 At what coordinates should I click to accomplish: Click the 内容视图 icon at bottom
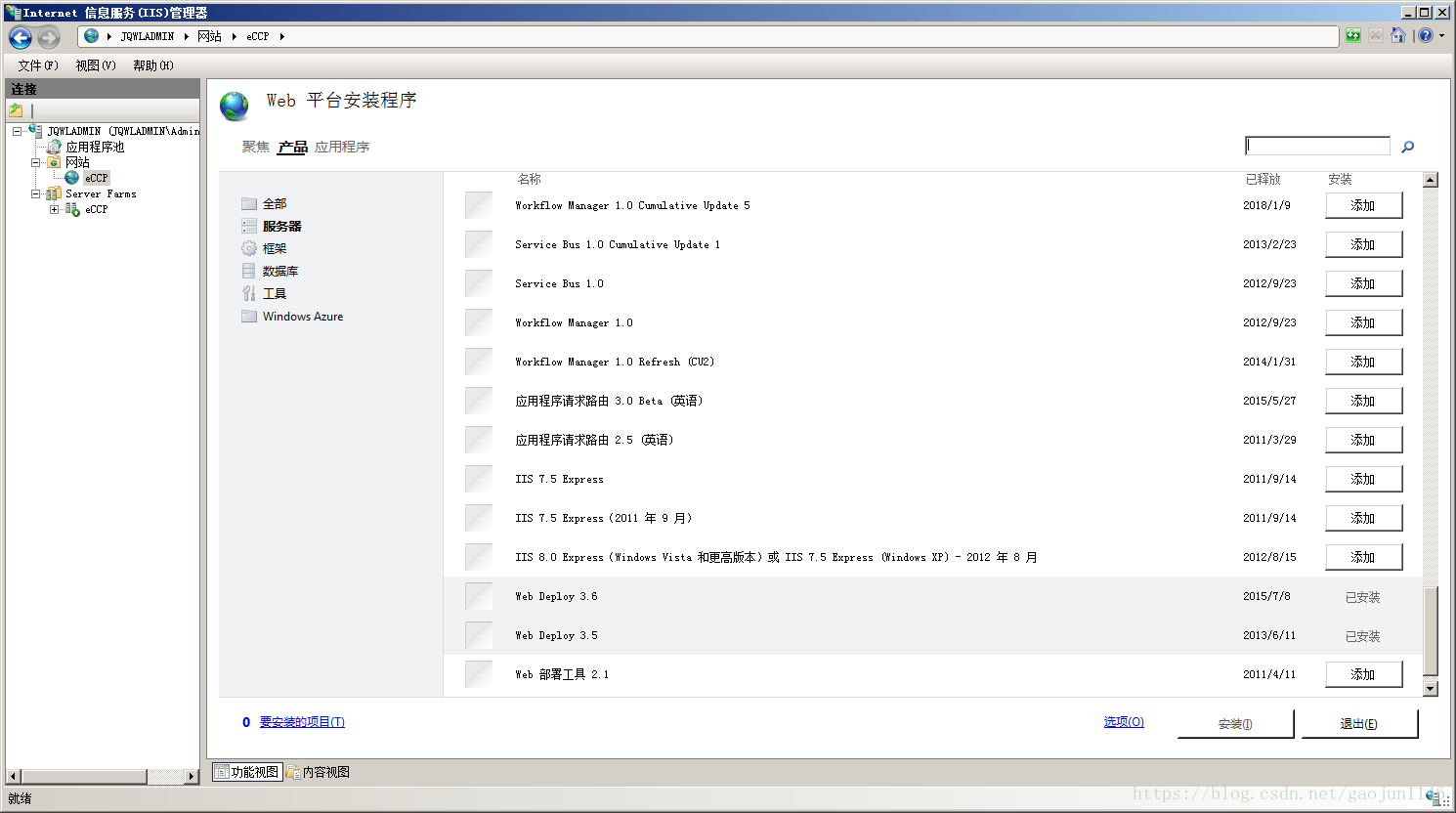point(293,772)
